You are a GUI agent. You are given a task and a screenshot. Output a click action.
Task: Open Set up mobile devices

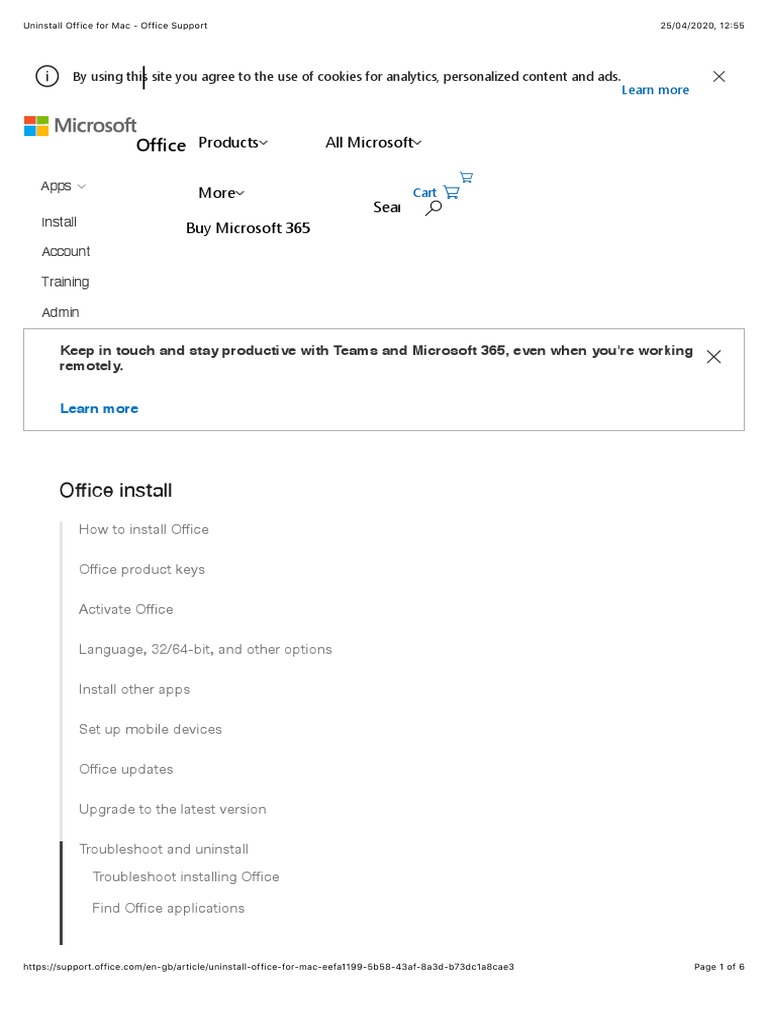tap(150, 729)
